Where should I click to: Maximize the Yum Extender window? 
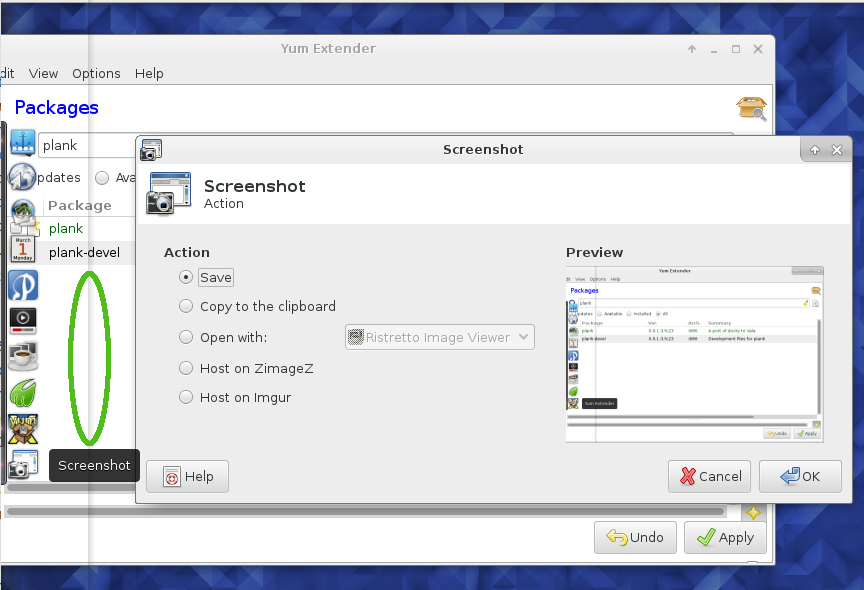pyautogui.click(x=736, y=49)
